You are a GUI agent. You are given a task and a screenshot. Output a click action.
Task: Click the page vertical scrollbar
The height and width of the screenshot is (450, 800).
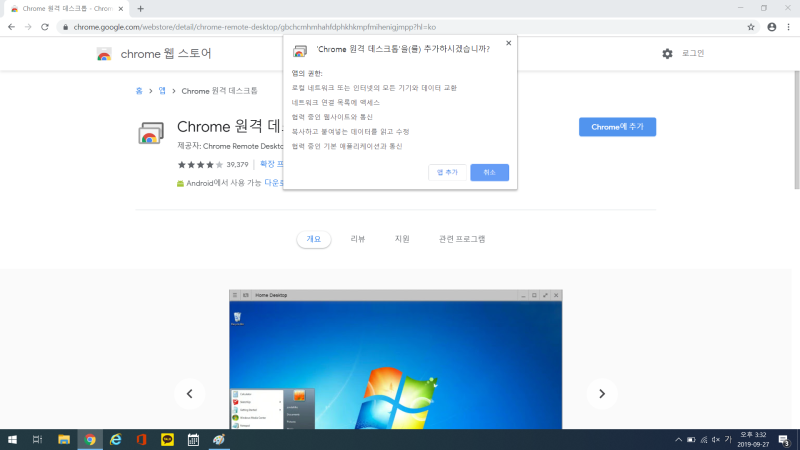point(796,130)
